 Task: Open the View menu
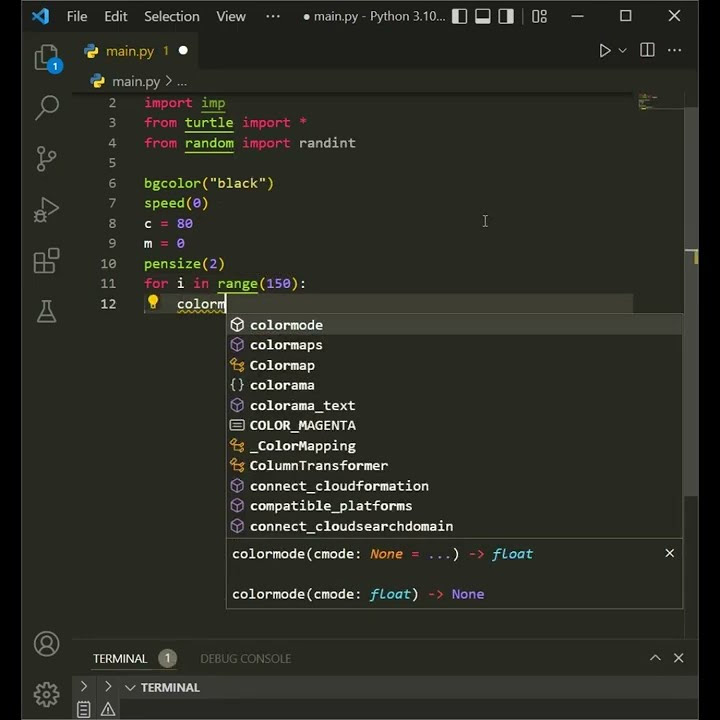231,17
